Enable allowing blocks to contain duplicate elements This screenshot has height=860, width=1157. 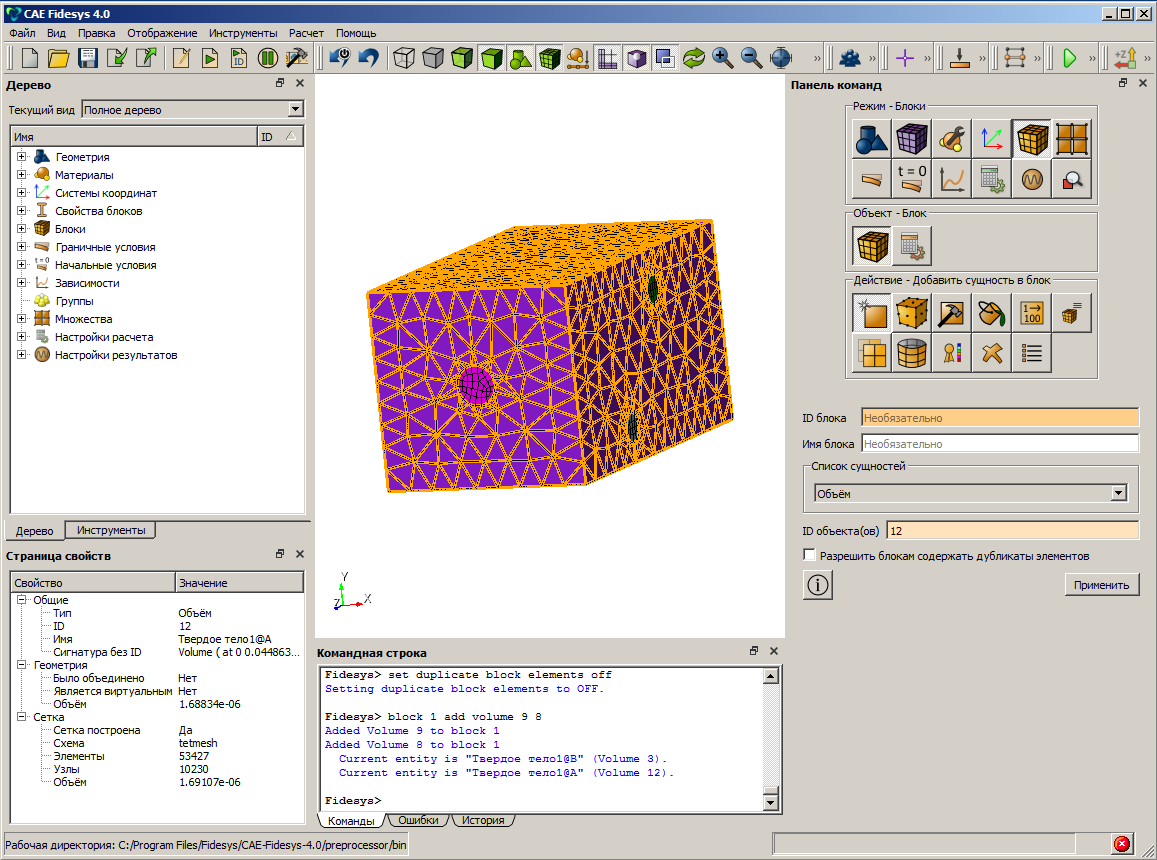coord(809,555)
